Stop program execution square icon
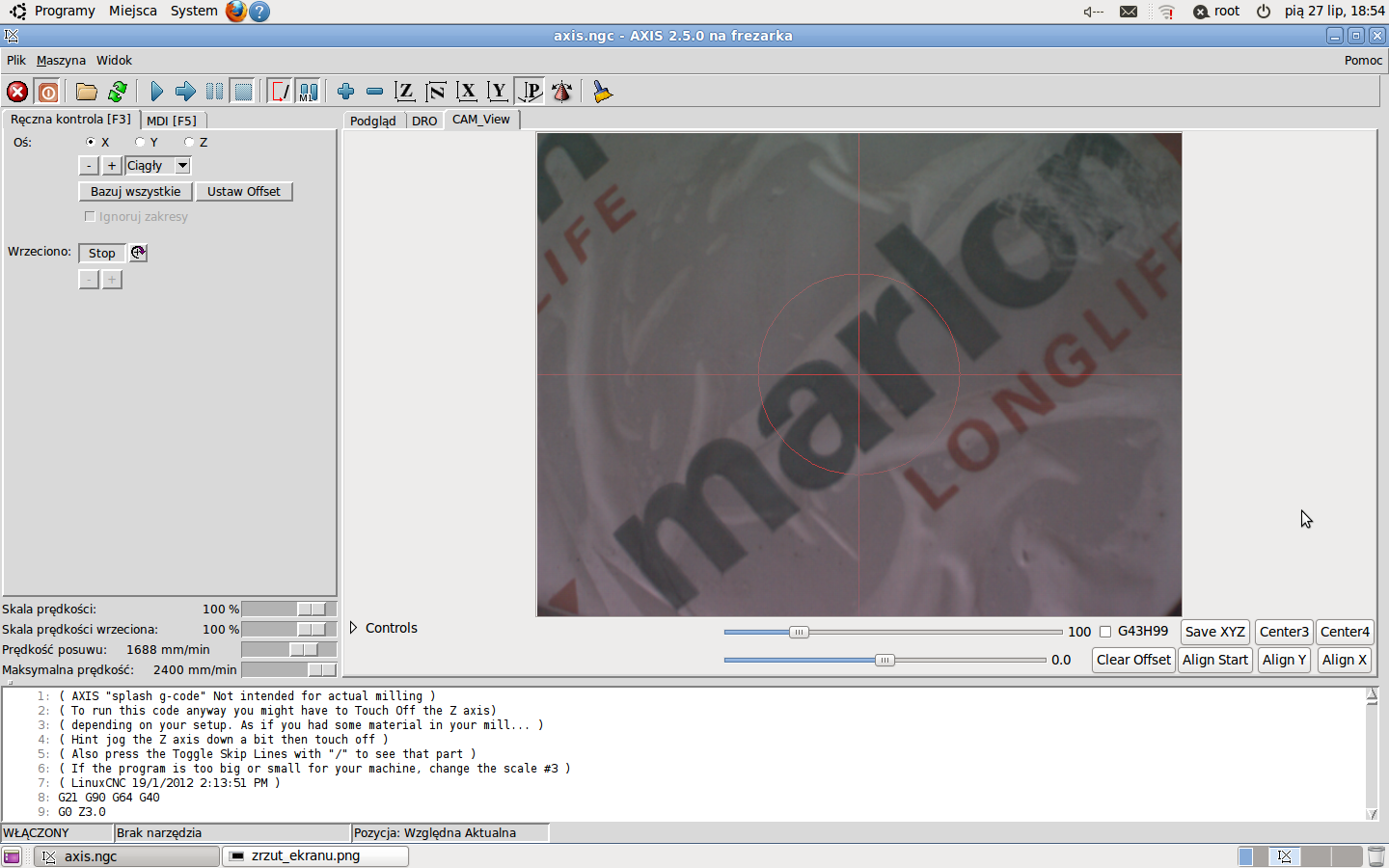 click(x=243, y=92)
